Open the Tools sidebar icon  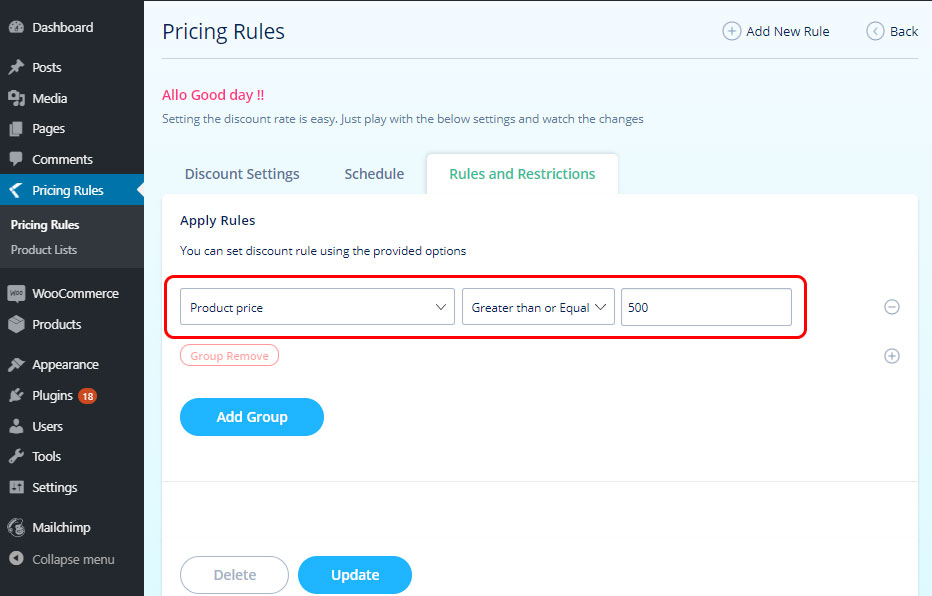pos(16,456)
